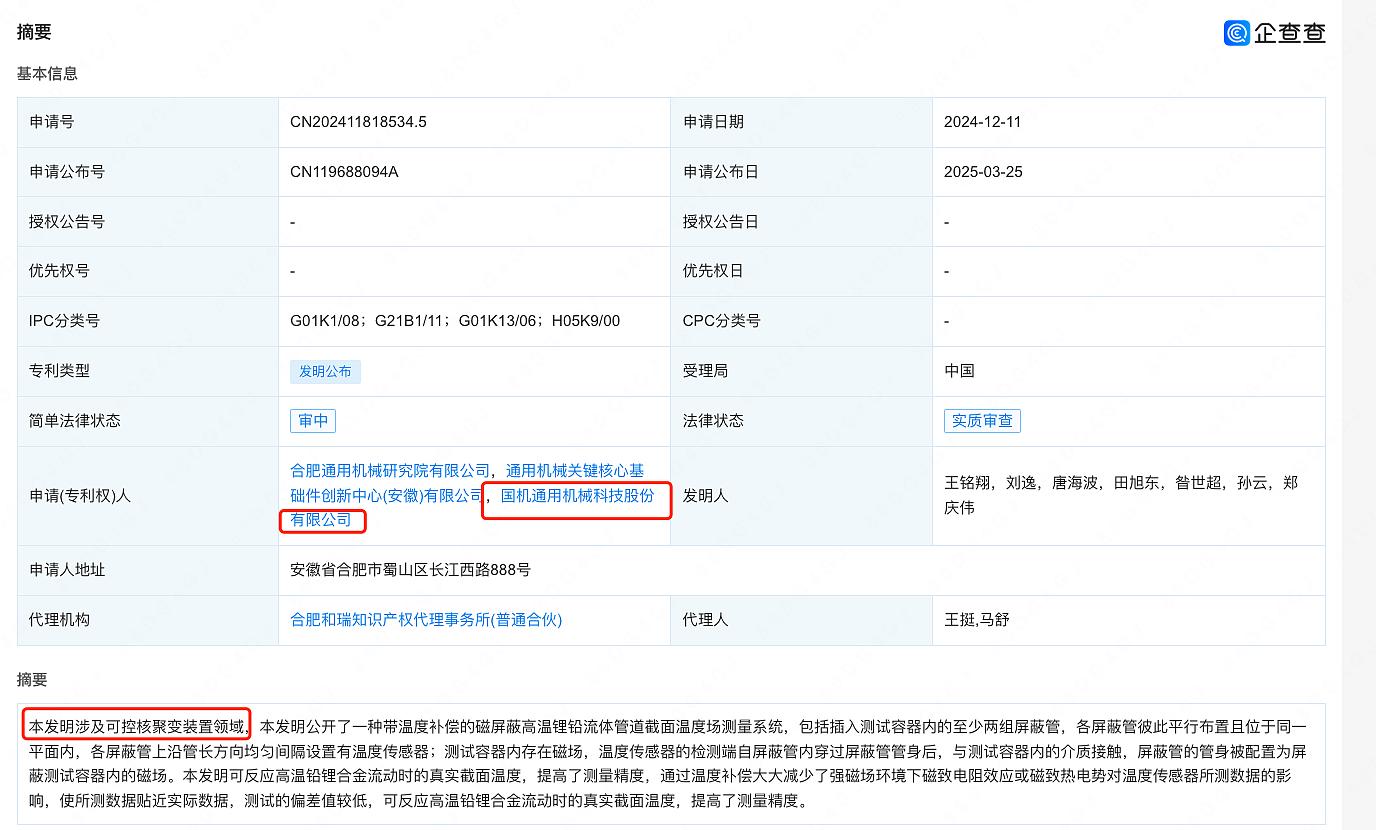Click the 发明人 label cell
Image resolution: width=1376 pixels, height=830 pixels.
click(x=801, y=495)
